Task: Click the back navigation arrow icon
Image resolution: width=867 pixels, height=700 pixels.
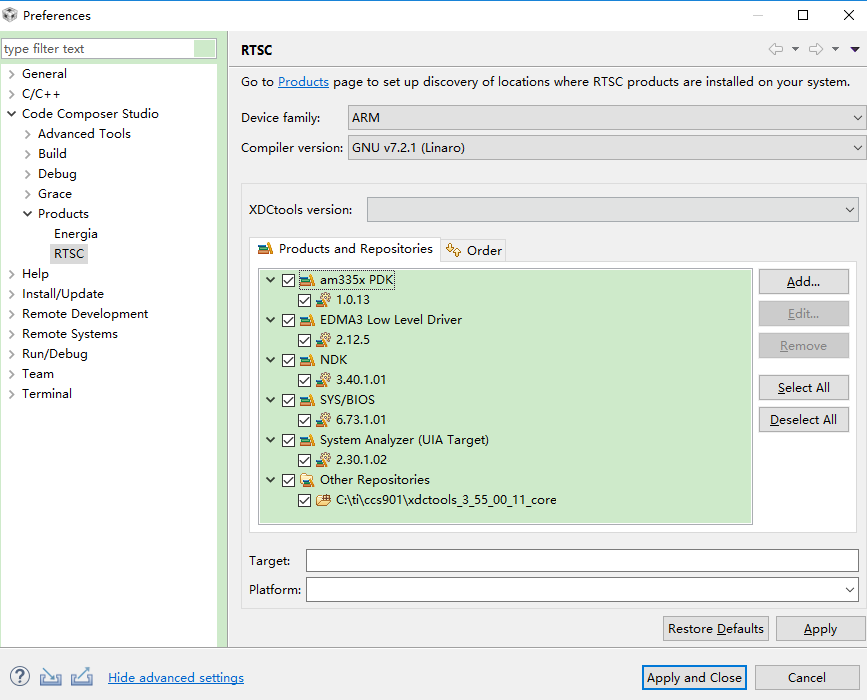Action: tap(776, 49)
